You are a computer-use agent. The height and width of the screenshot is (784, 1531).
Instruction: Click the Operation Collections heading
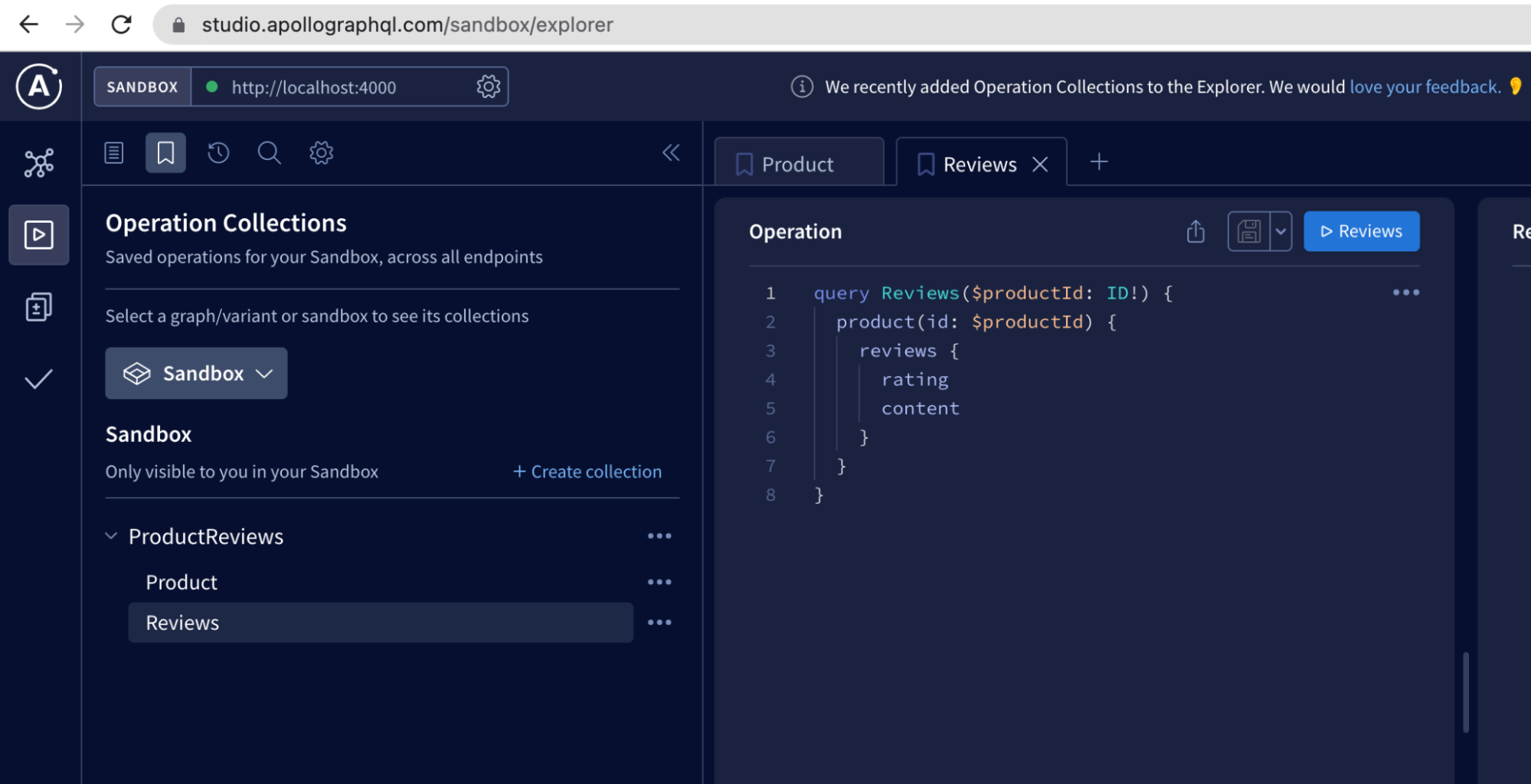[226, 223]
